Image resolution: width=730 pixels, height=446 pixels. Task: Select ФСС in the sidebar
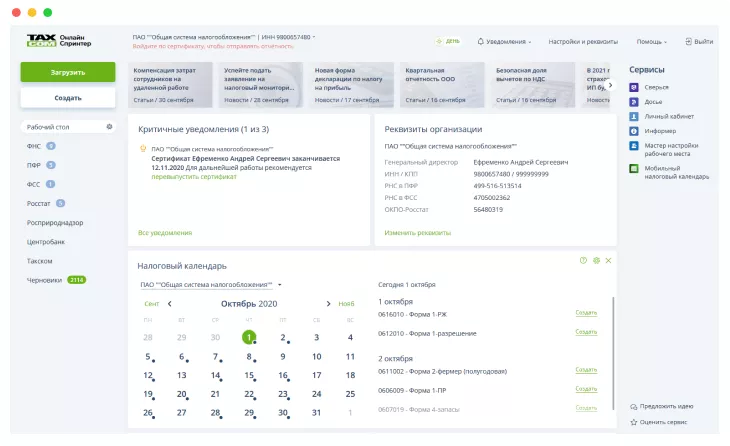pos(34,184)
